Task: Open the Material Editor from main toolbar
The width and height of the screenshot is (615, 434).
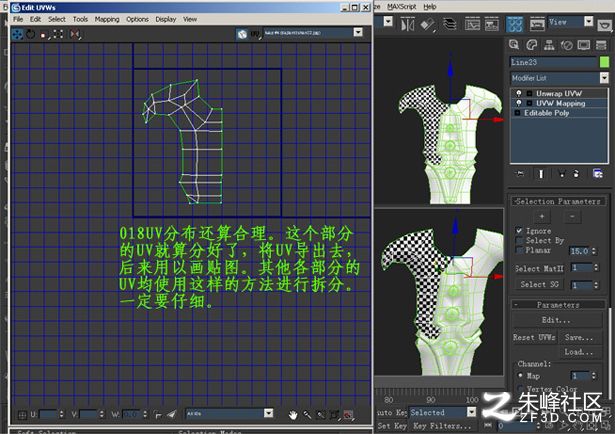Action: coord(515,24)
